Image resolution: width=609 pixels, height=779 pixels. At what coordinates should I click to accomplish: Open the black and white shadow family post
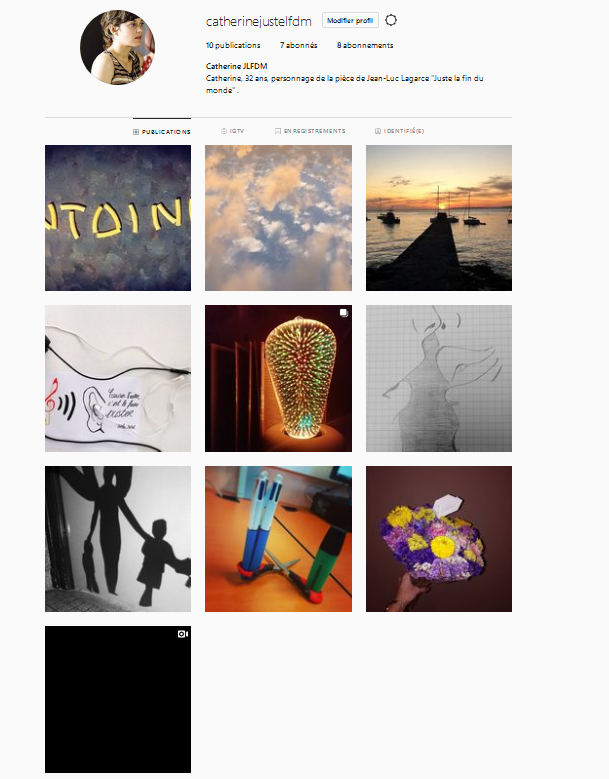118,539
